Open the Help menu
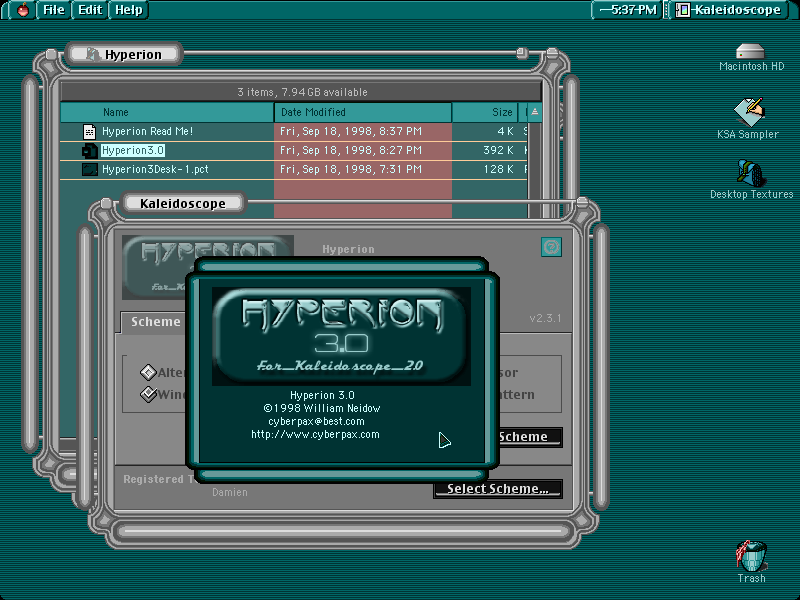 pyautogui.click(x=129, y=10)
